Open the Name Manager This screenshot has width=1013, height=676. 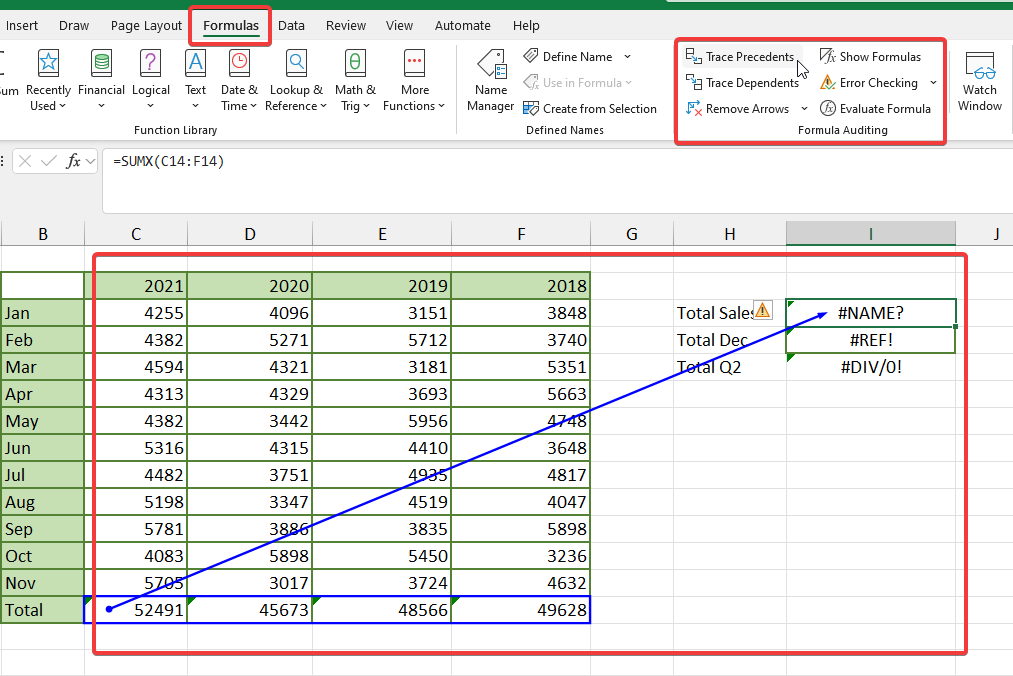(x=491, y=80)
